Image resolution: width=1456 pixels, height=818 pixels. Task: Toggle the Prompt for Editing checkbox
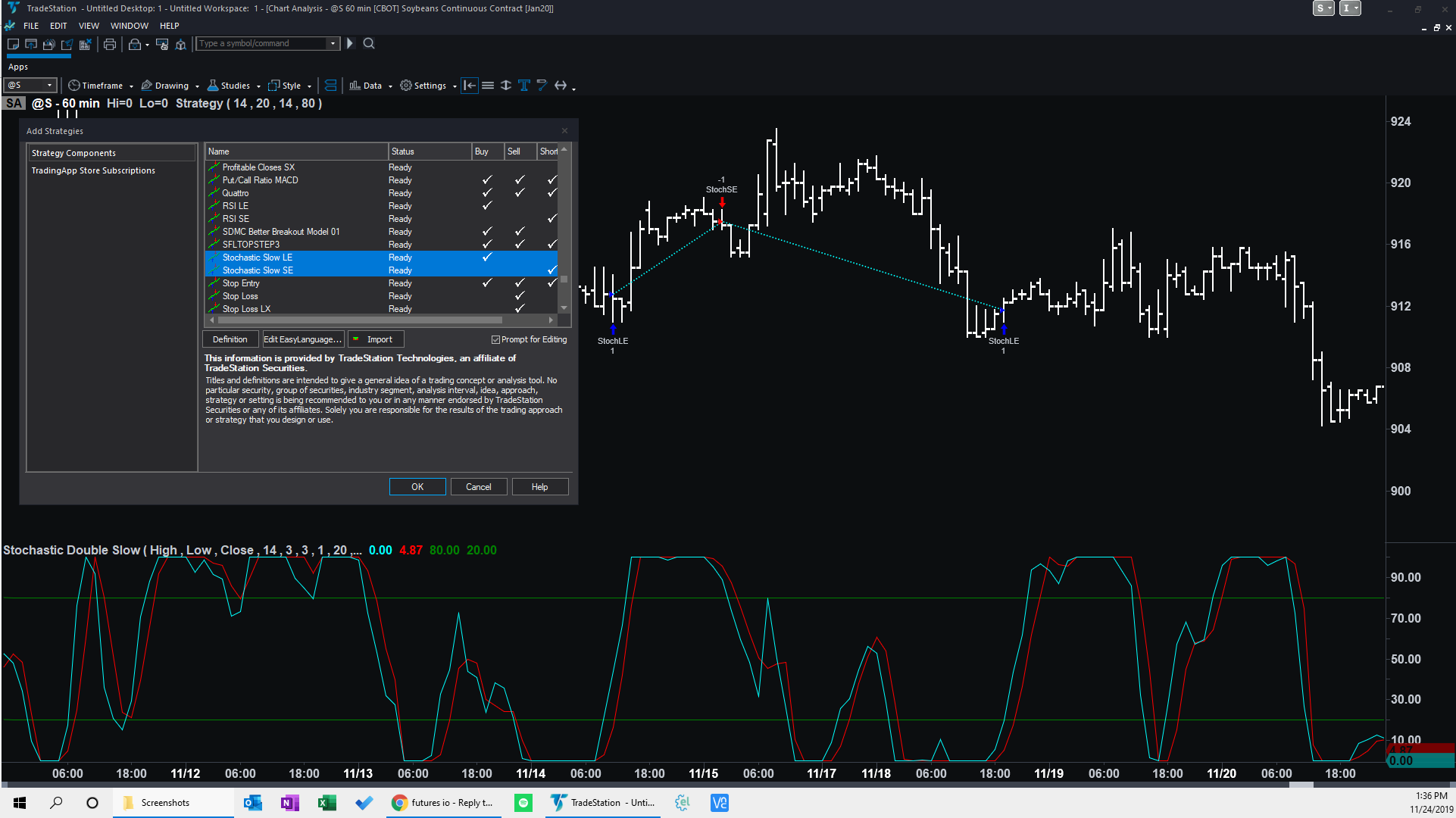point(495,340)
